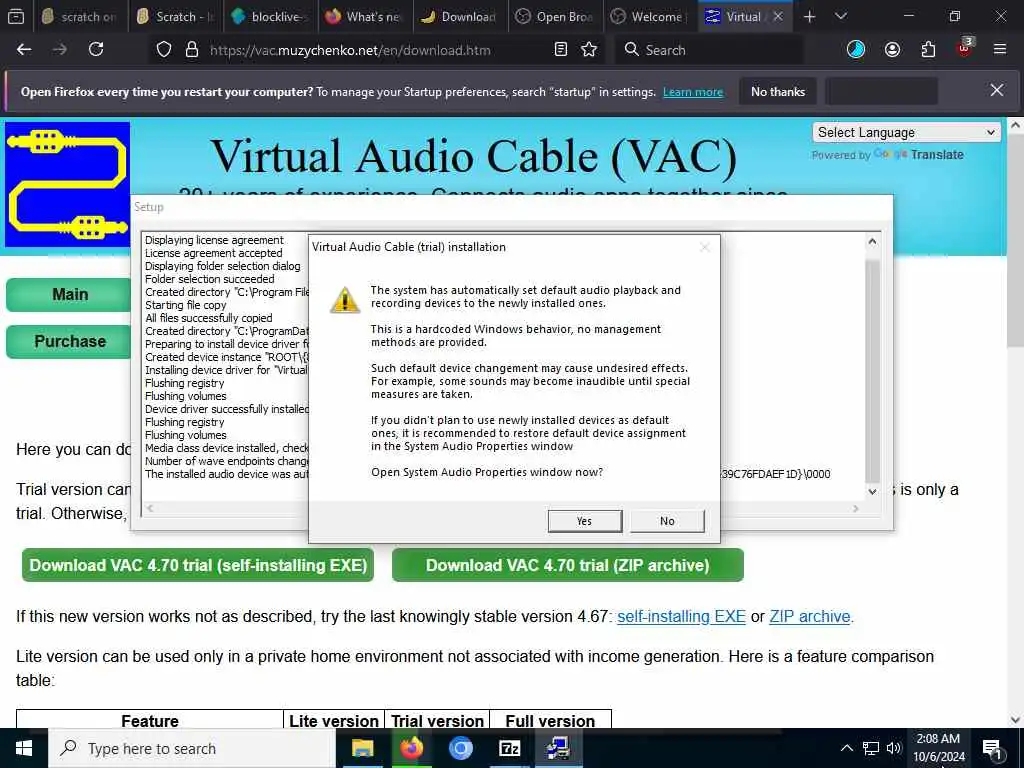The height and width of the screenshot is (768, 1024).
Task: Open the Main page button
Action: (x=69, y=295)
